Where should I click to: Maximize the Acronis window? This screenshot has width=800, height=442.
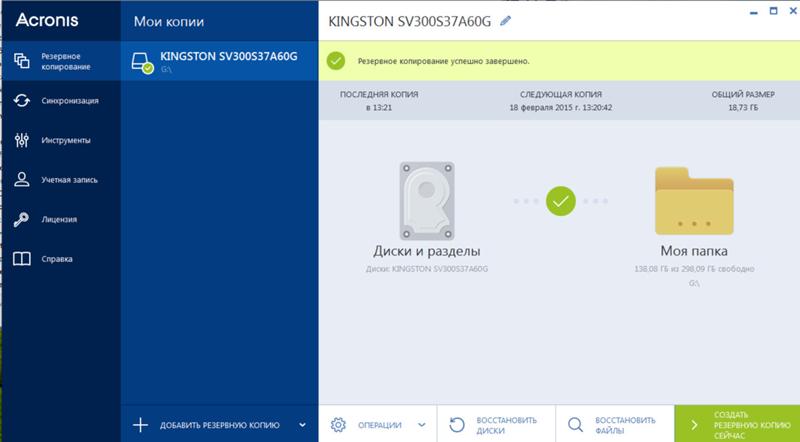pos(773,11)
